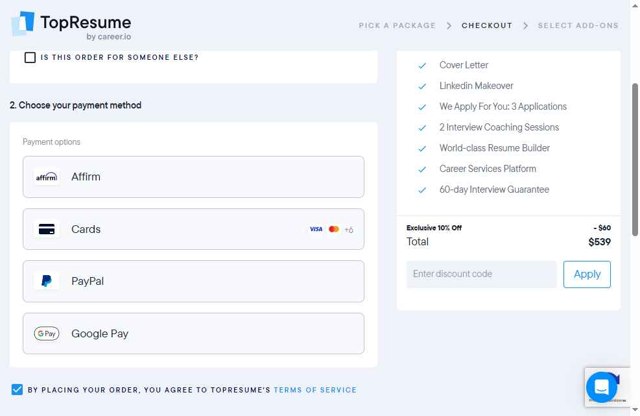The width and height of the screenshot is (640, 416).
Task: Click the 'by career.io' text
Action: coord(109,37)
